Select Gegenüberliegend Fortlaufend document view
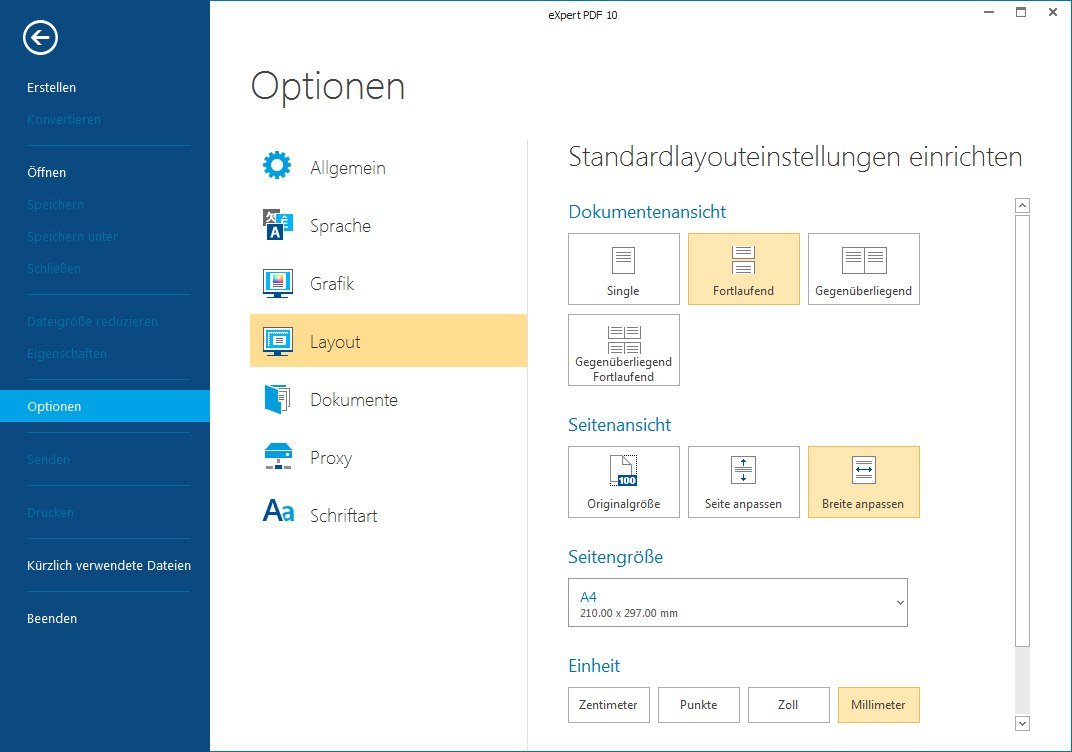1072x752 pixels. click(x=624, y=350)
